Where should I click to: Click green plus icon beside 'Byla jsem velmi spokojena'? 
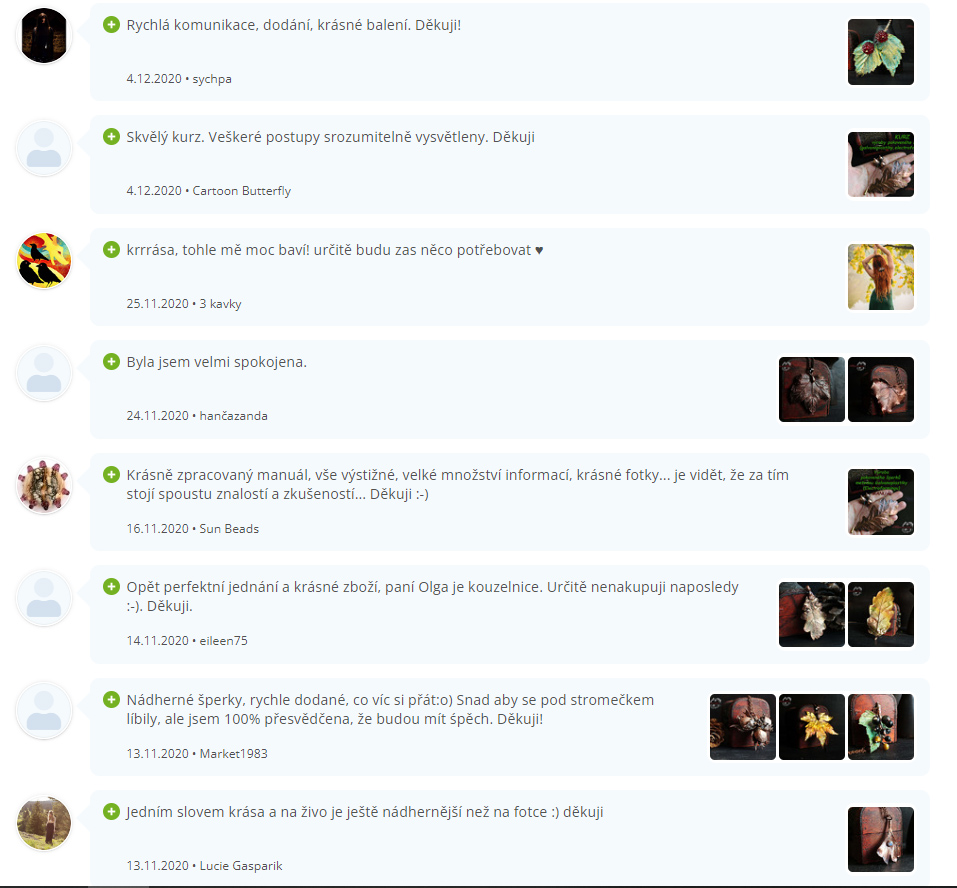coord(111,362)
